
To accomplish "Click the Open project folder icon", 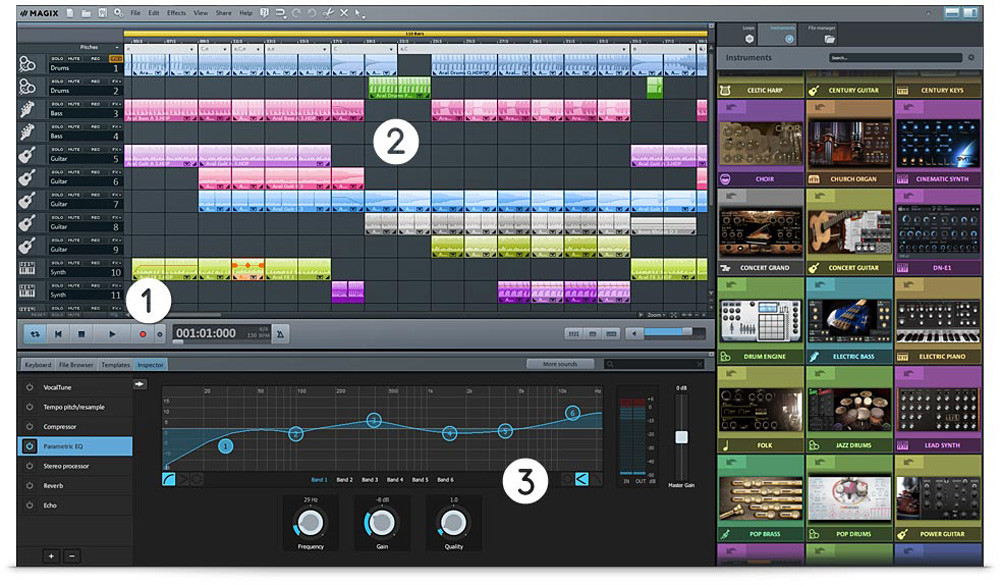I will 86,13.
